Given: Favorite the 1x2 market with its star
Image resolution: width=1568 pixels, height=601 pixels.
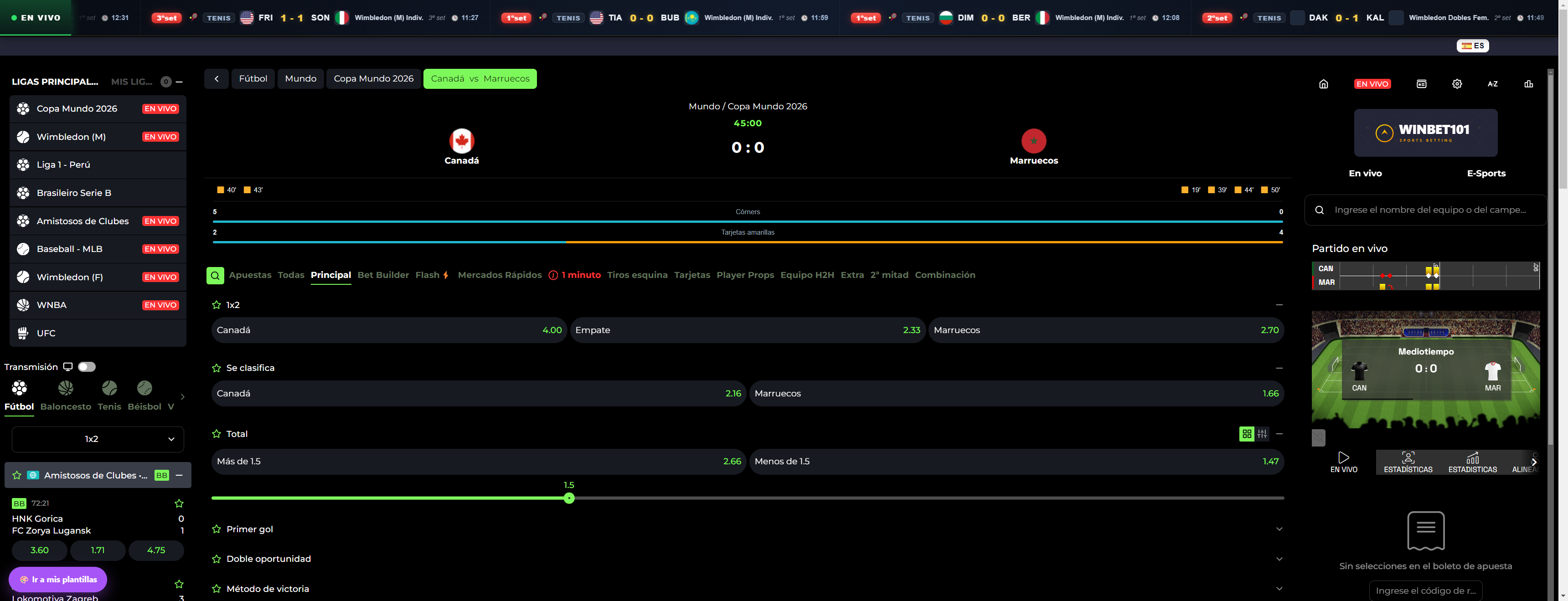Looking at the screenshot, I should click(216, 305).
